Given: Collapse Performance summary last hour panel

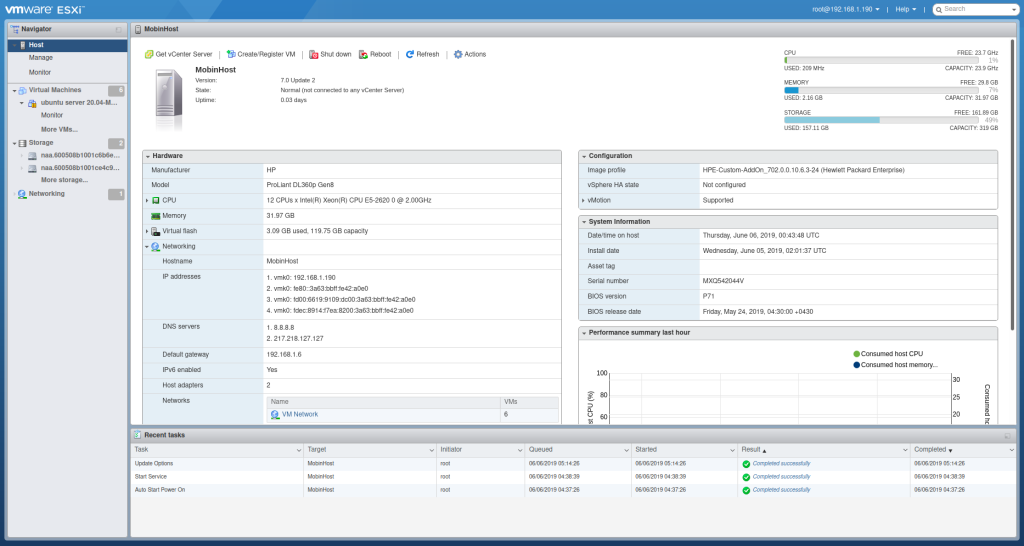Looking at the screenshot, I should (584, 333).
